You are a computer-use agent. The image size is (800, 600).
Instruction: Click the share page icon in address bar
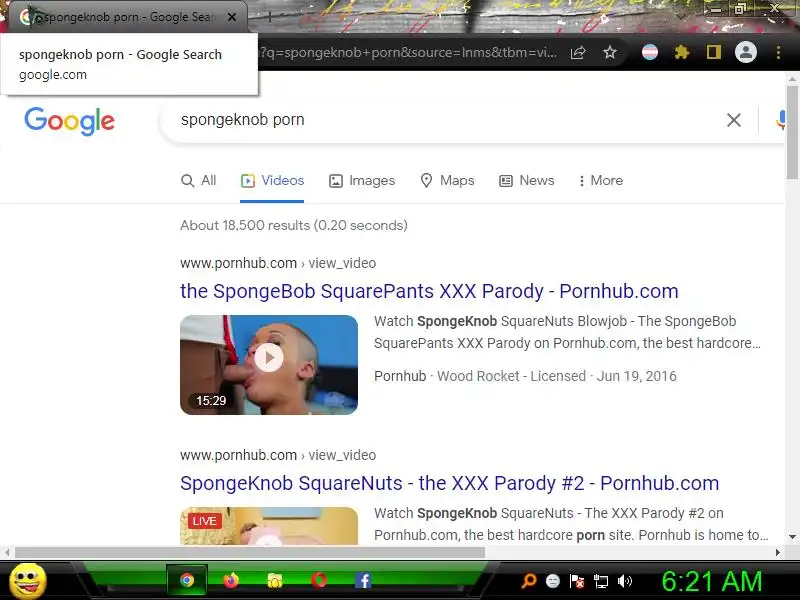[x=578, y=53]
